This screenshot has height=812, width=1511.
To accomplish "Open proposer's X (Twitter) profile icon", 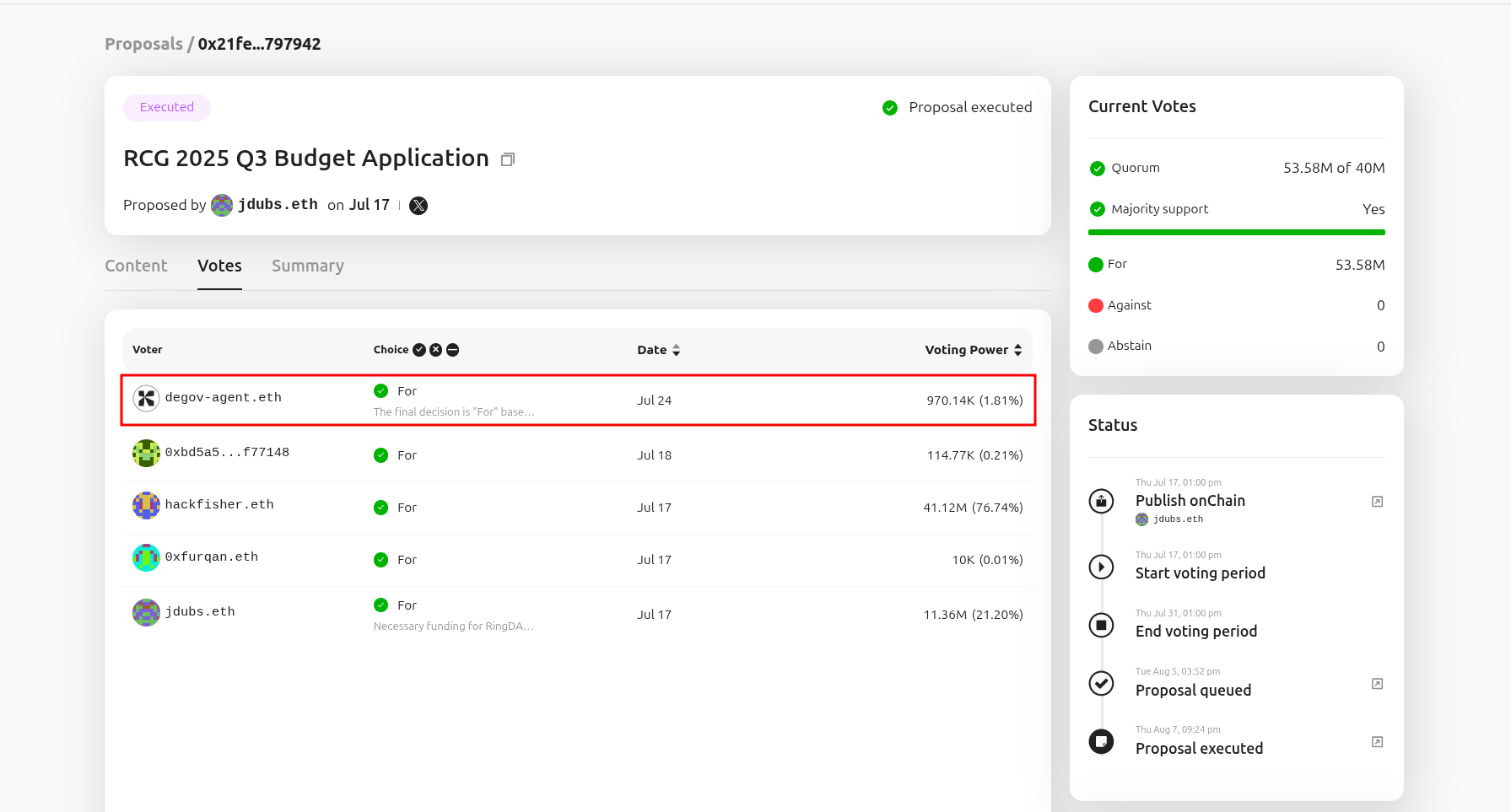I will coord(418,206).
